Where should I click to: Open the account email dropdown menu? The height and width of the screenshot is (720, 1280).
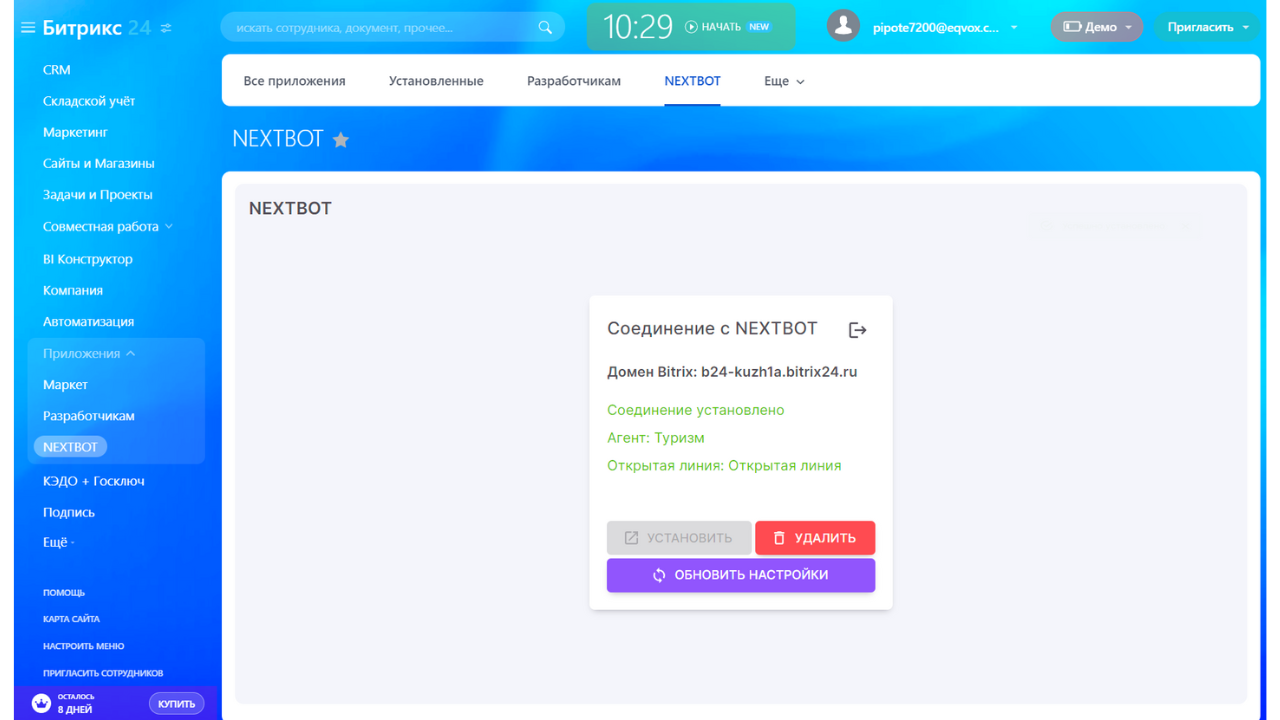tap(1014, 28)
